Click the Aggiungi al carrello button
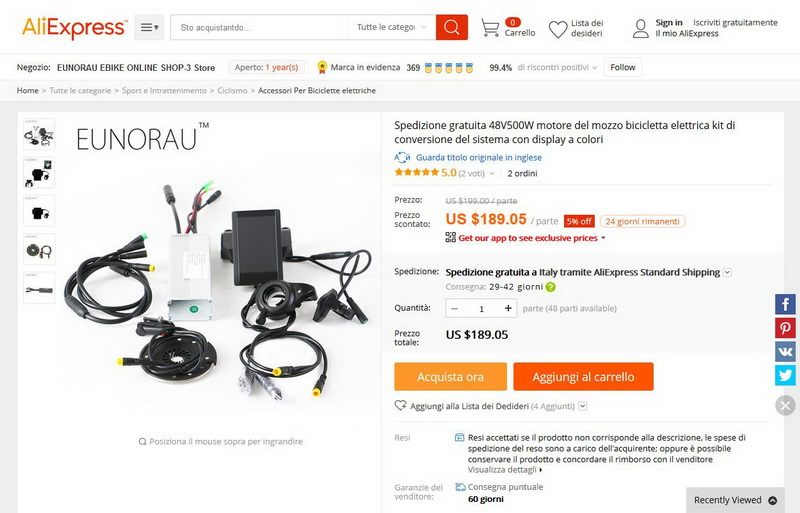800x513 pixels. 583,377
